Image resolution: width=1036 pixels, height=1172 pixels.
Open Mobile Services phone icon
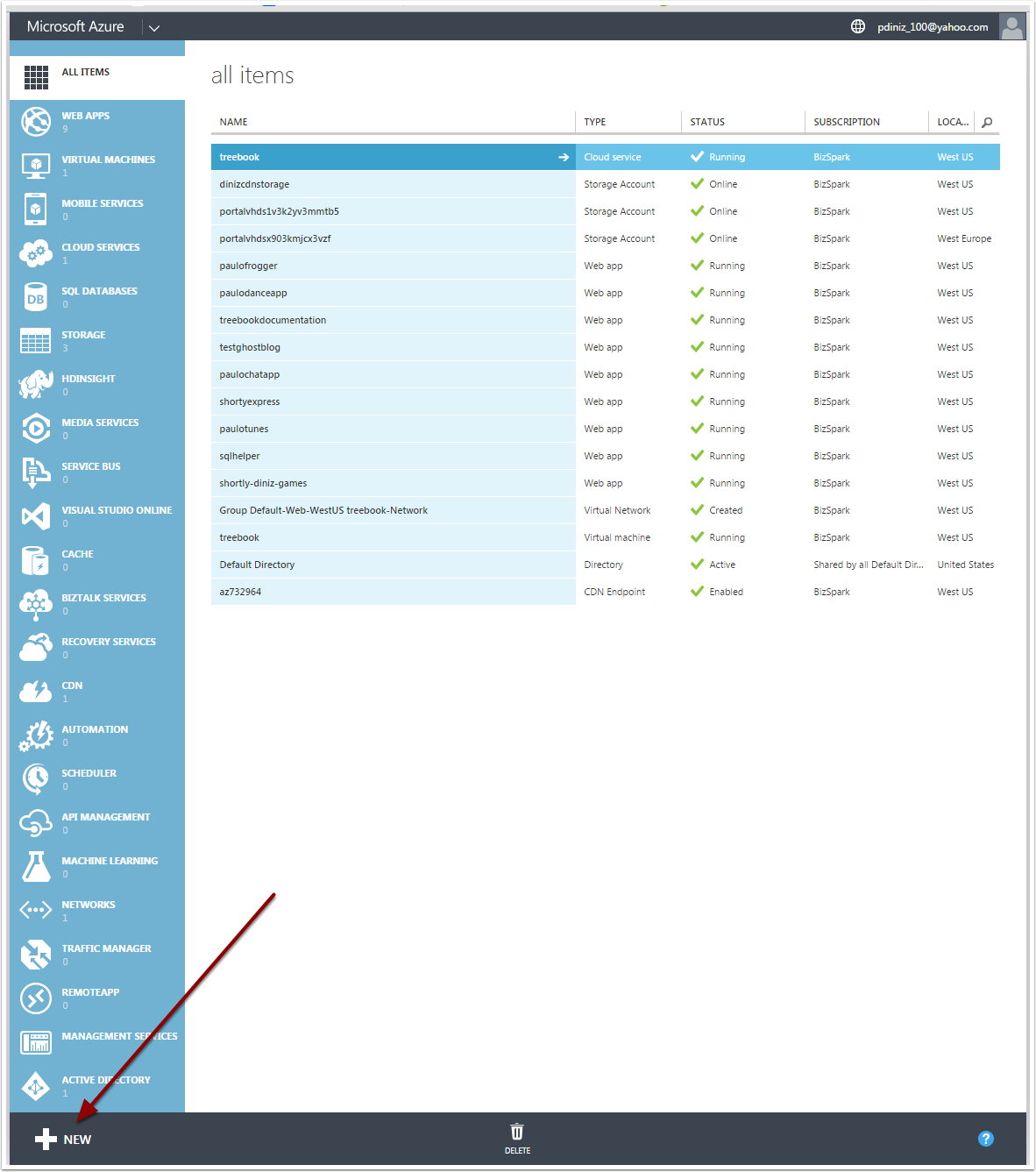(x=36, y=210)
